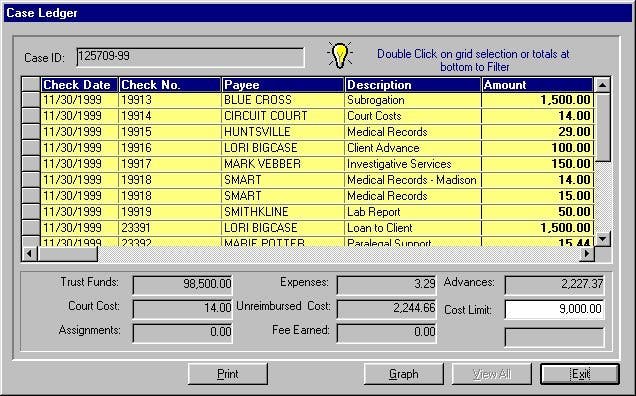The image size is (636, 396).
Task: Click check number 19917 cell
Action: 170,164
